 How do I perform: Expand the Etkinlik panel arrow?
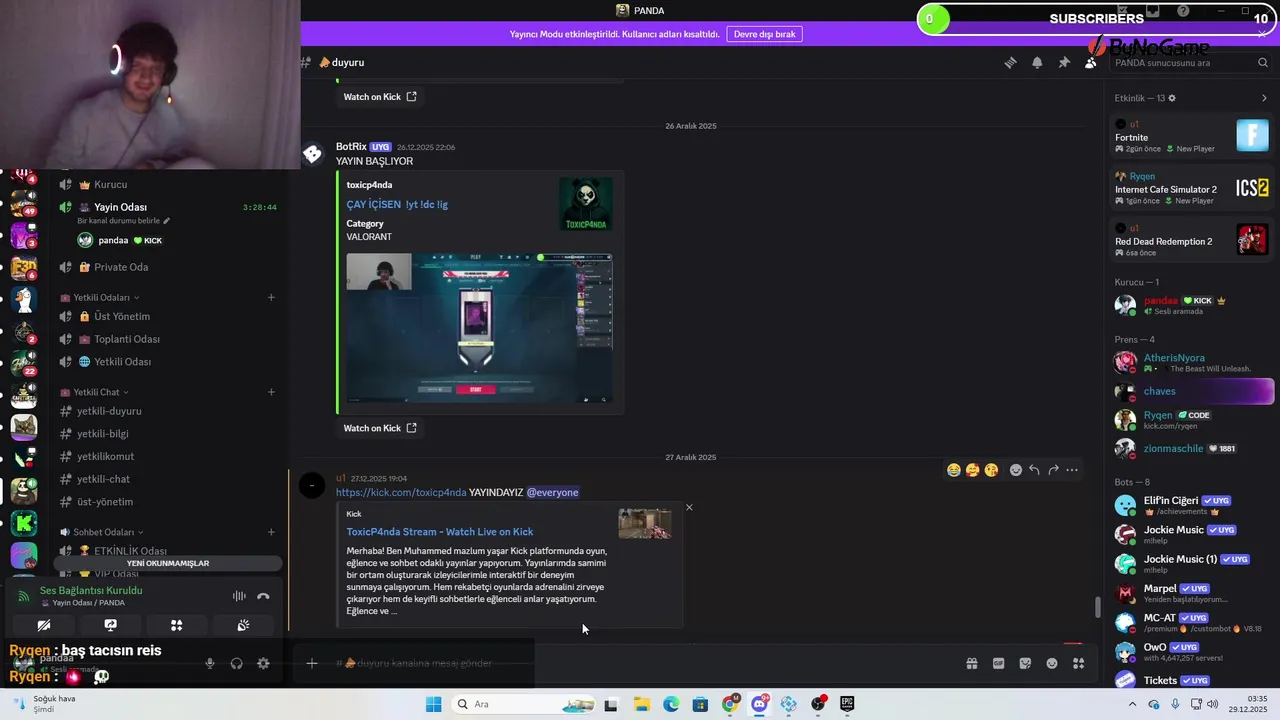pyautogui.click(x=1264, y=98)
